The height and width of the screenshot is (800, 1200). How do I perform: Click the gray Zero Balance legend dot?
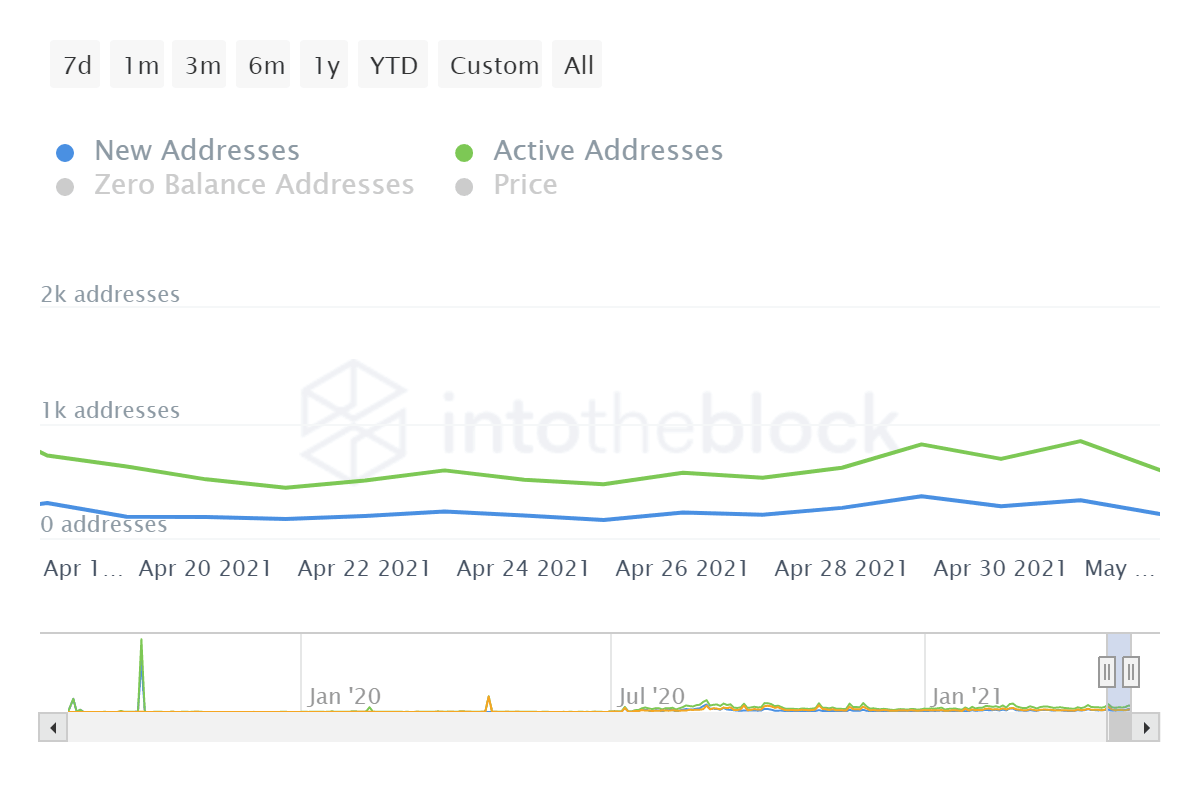click(x=65, y=187)
